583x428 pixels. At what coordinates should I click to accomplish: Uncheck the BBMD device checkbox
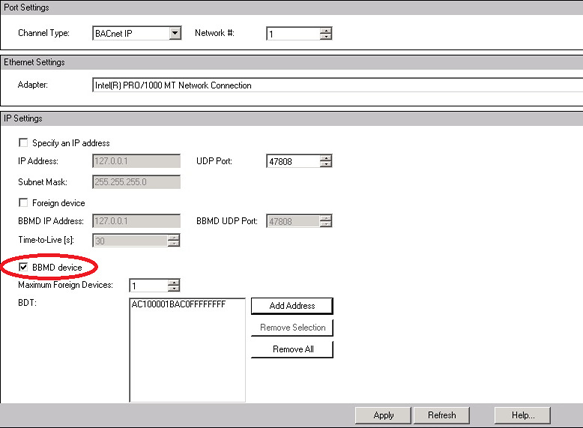23,267
